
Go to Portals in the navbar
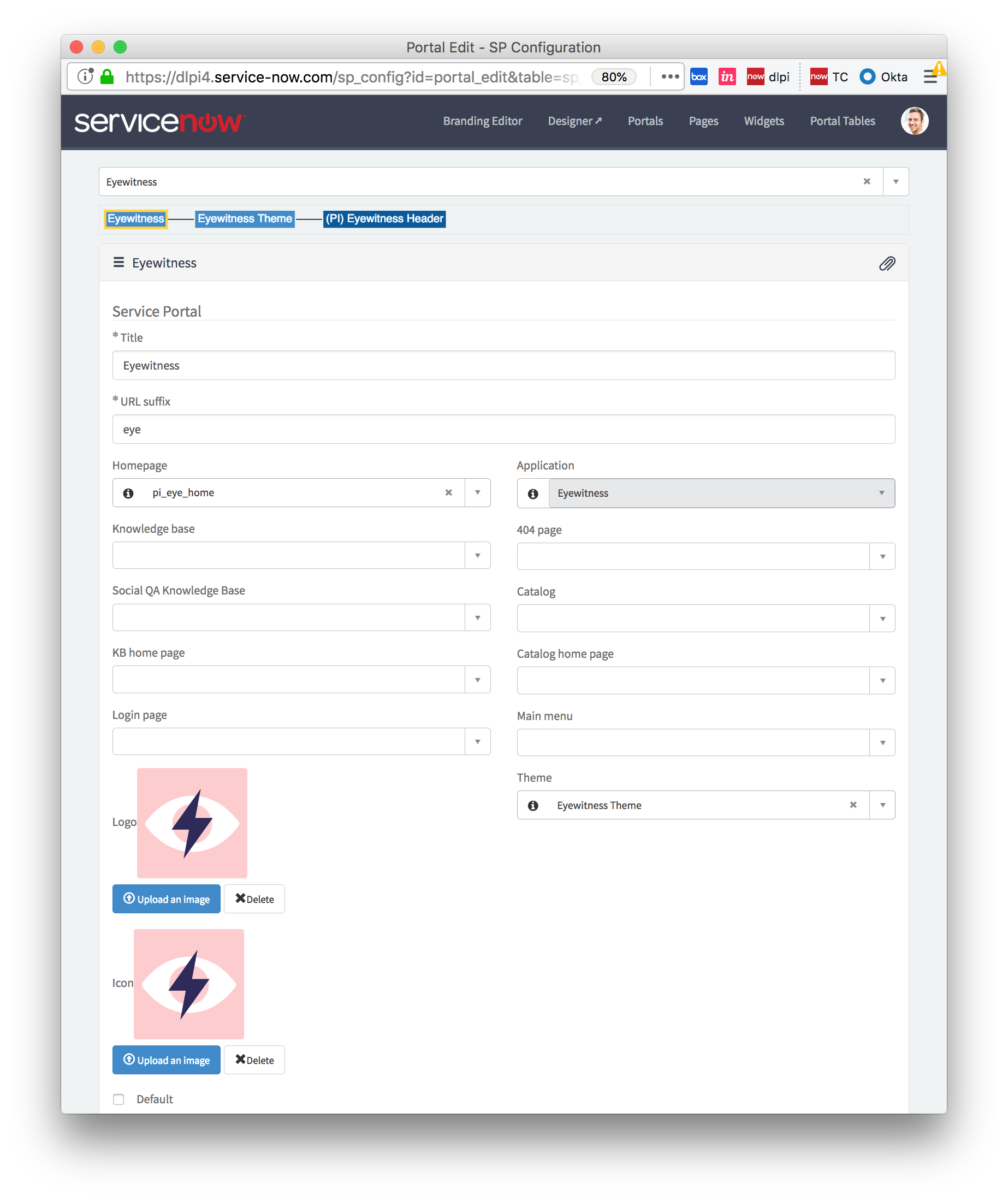[645, 121]
